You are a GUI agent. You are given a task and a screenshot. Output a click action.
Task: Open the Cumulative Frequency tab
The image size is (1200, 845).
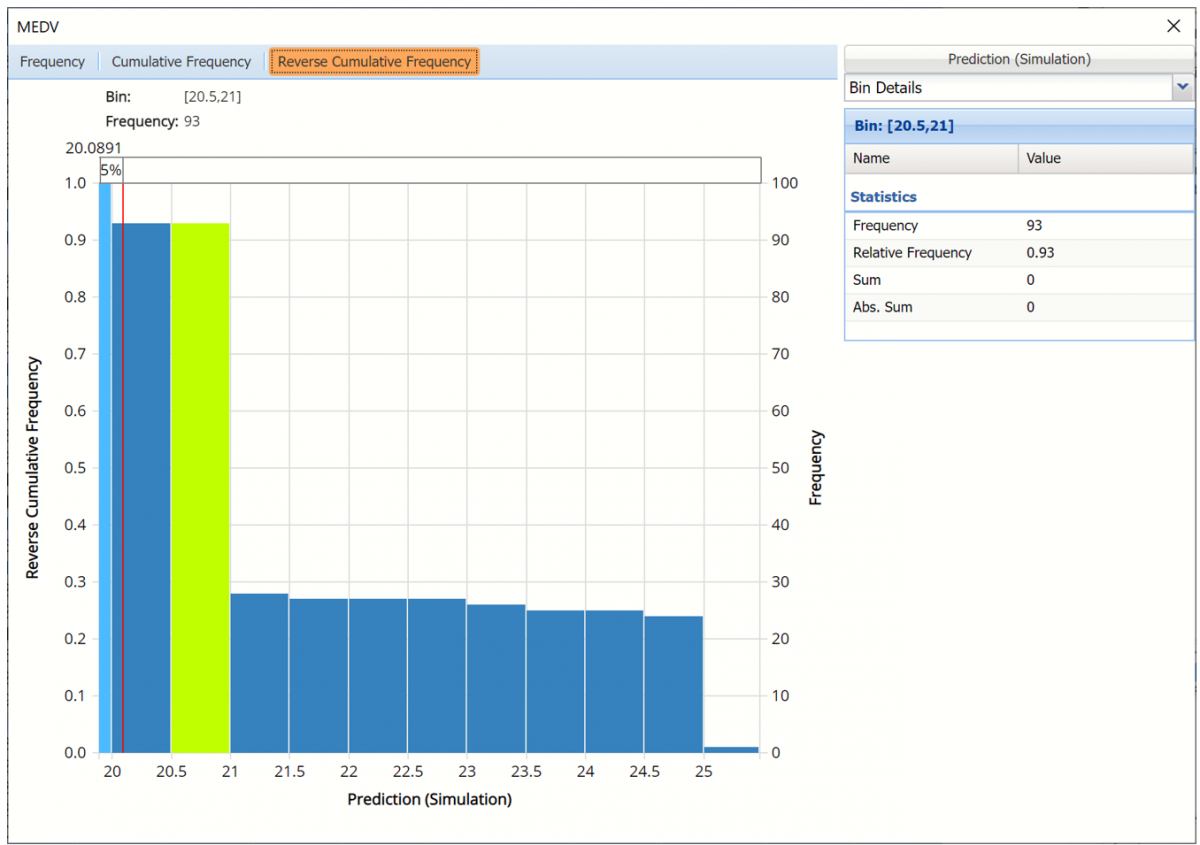coord(181,62)
